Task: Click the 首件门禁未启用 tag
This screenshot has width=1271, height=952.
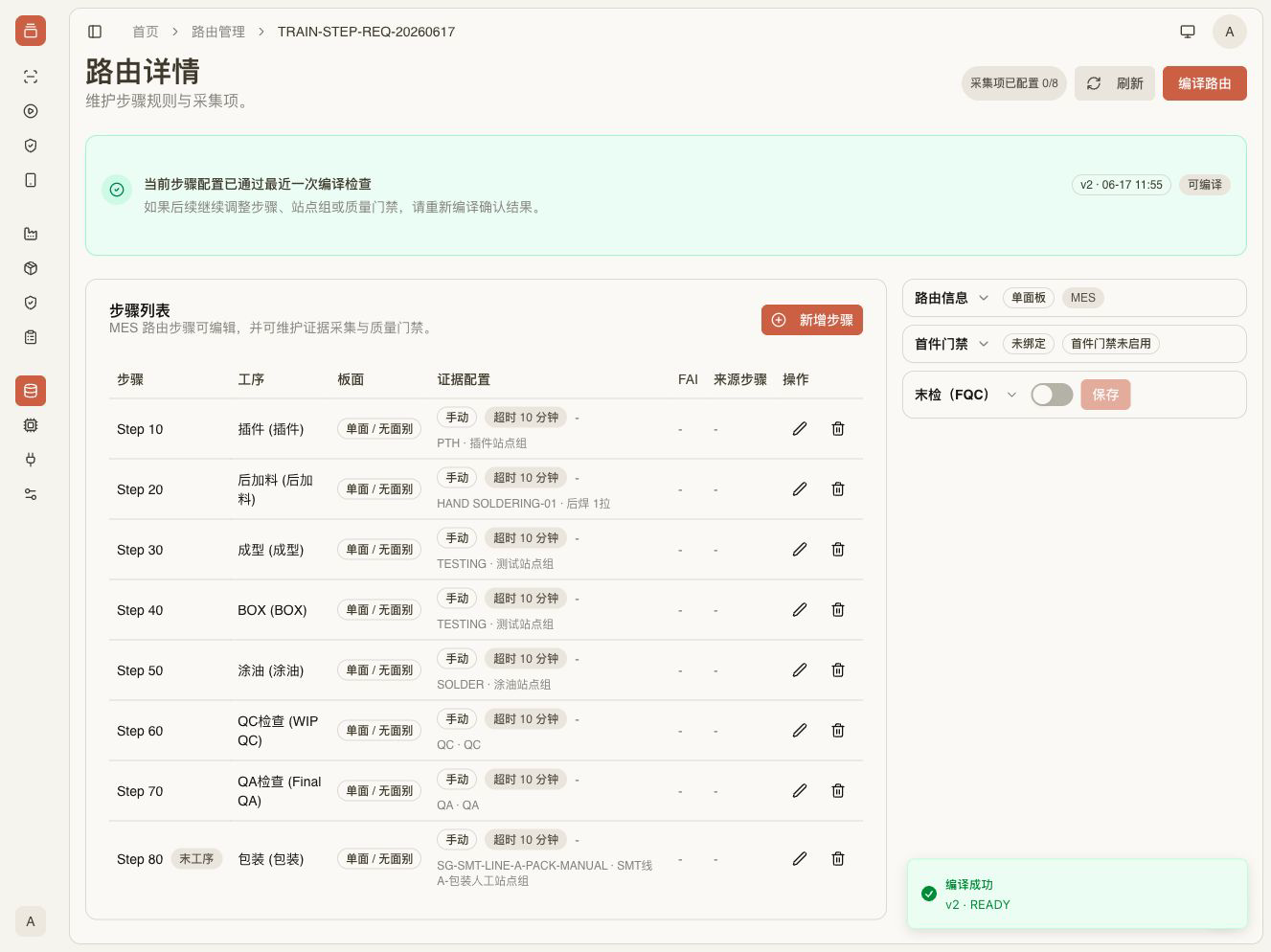Action: tap(1111, 344)
